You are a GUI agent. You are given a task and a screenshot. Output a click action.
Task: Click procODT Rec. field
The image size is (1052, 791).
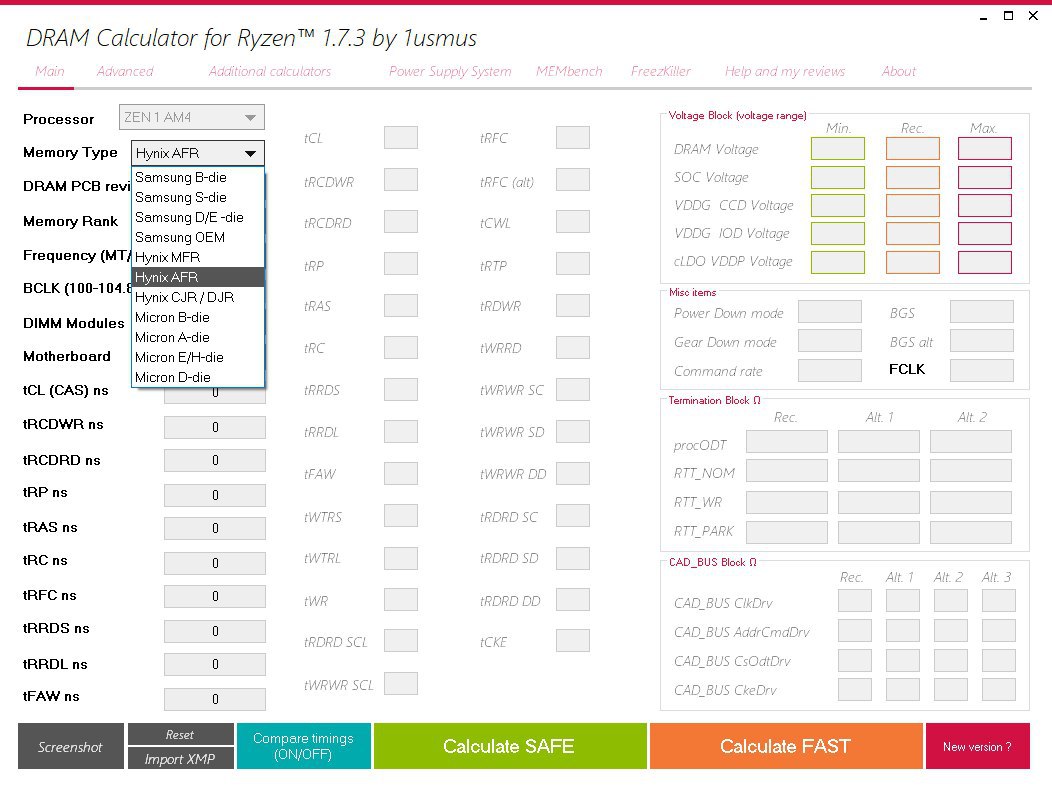pyautogui.click(x=787, y=442)
